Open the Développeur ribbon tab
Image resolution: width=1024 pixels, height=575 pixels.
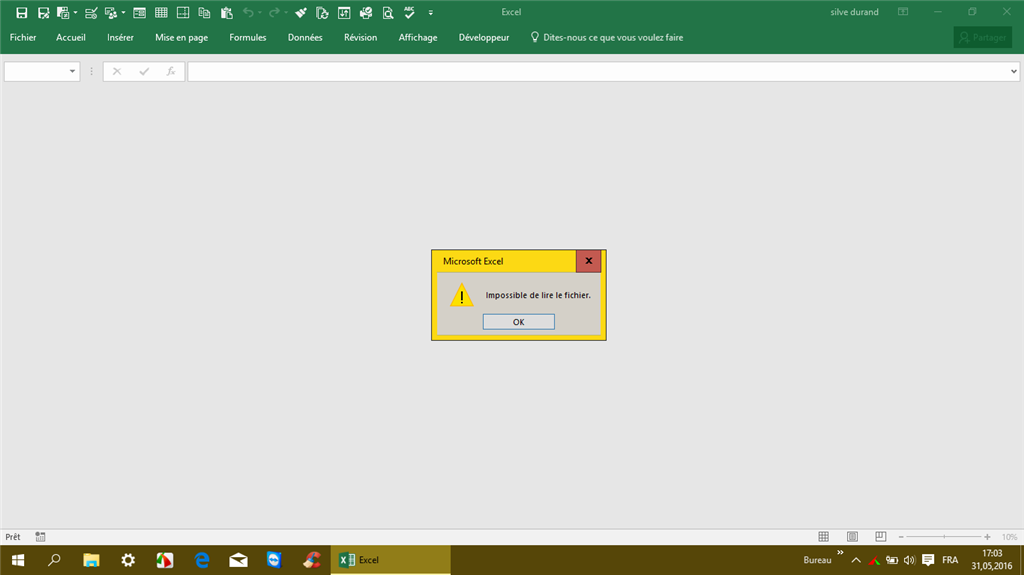(484, 37)
